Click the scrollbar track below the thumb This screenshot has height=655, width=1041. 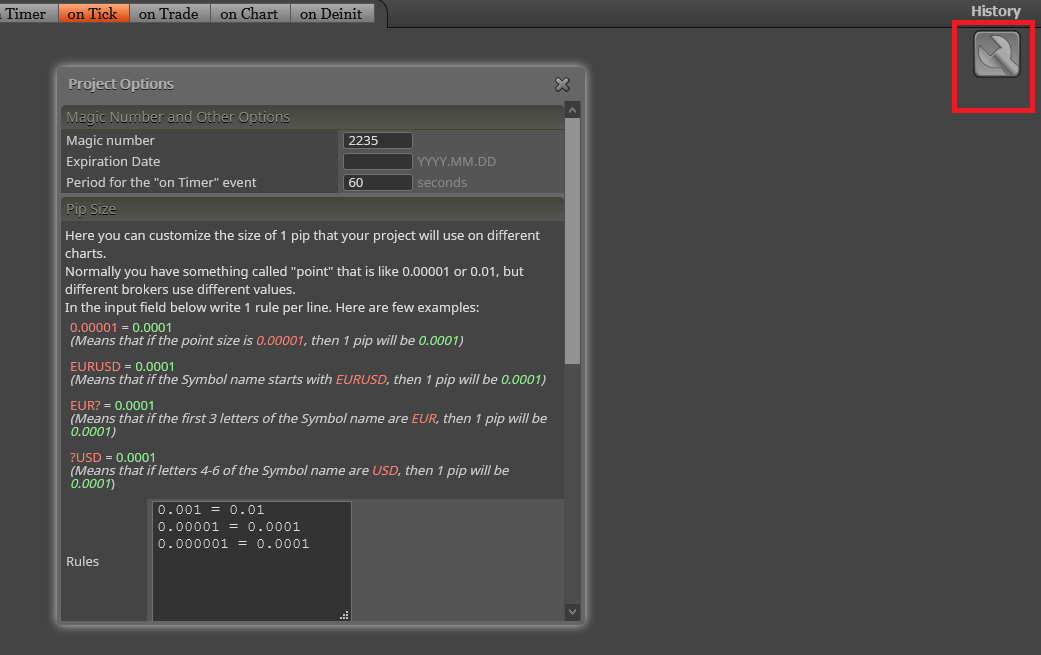click(x=572, y=483)
